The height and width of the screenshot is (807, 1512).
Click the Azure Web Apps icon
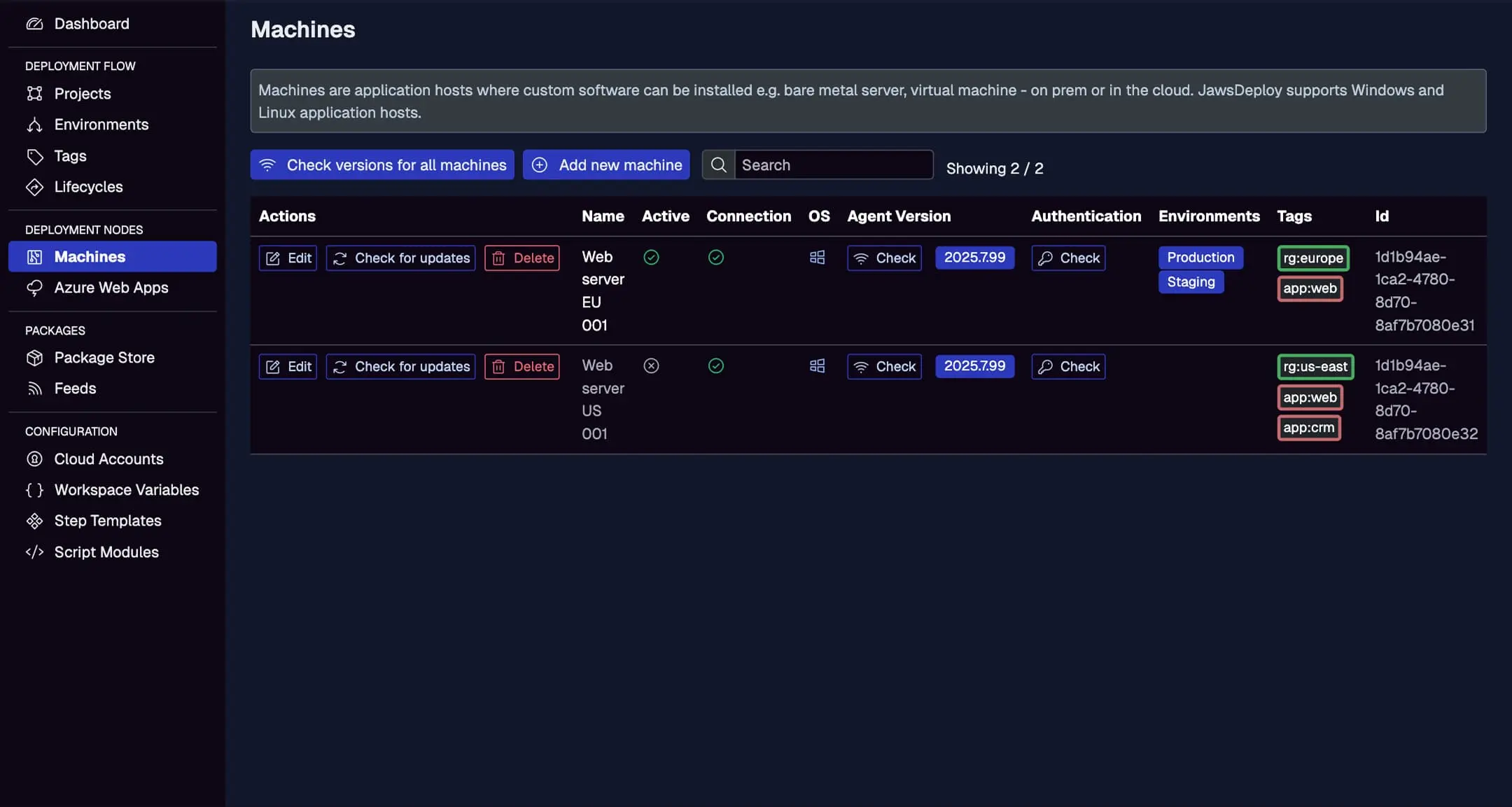36,287
